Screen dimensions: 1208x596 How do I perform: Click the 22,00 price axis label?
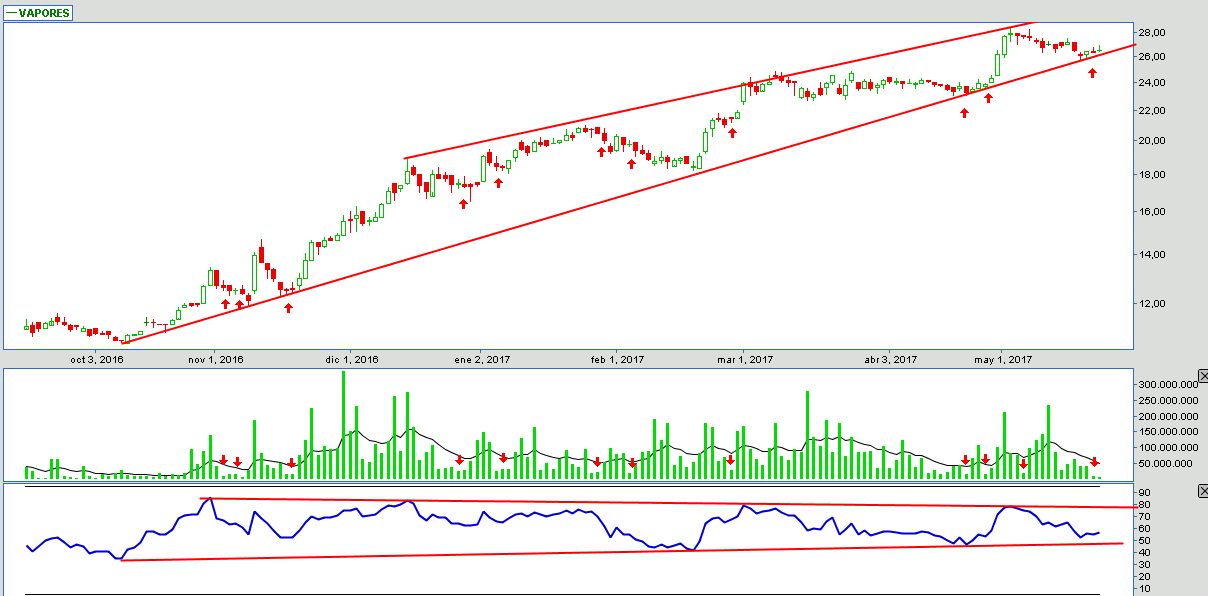point(1154,111)
